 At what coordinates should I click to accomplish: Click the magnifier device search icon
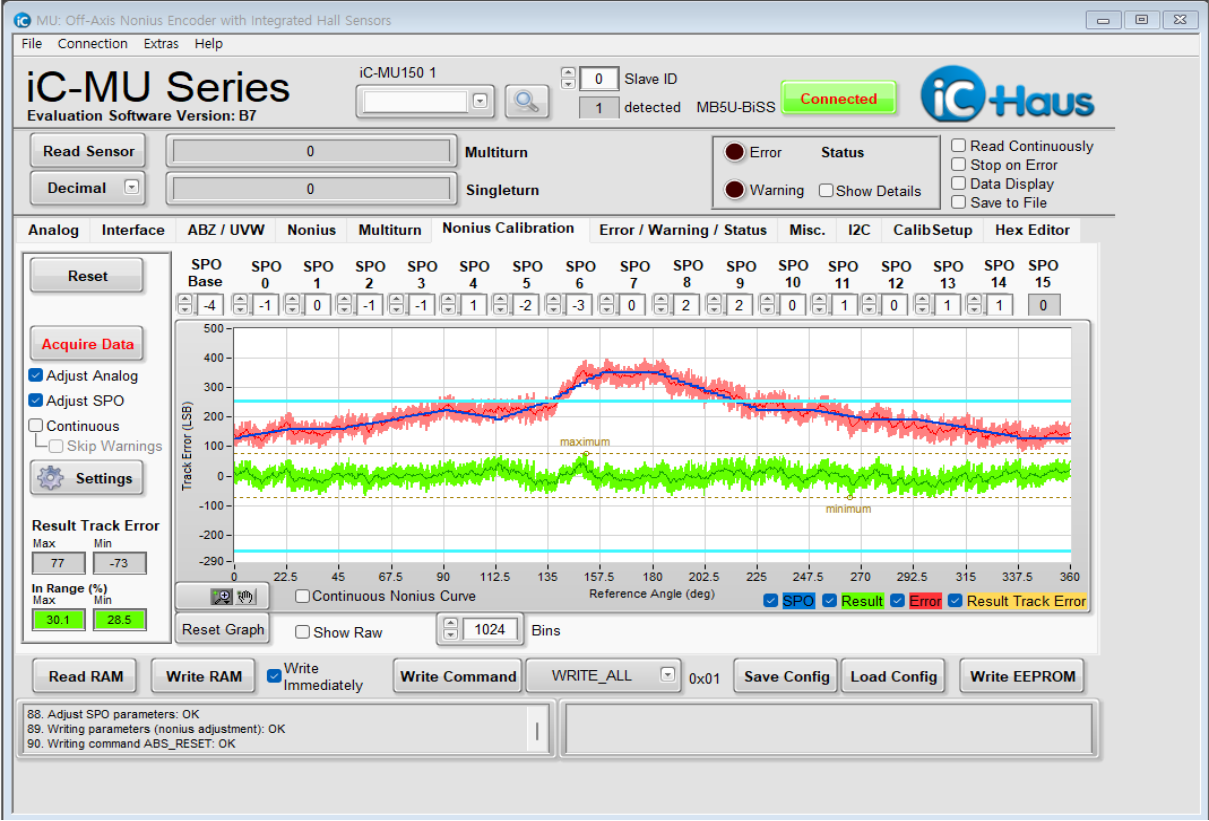pyautogui.click(x=527, y=100)
